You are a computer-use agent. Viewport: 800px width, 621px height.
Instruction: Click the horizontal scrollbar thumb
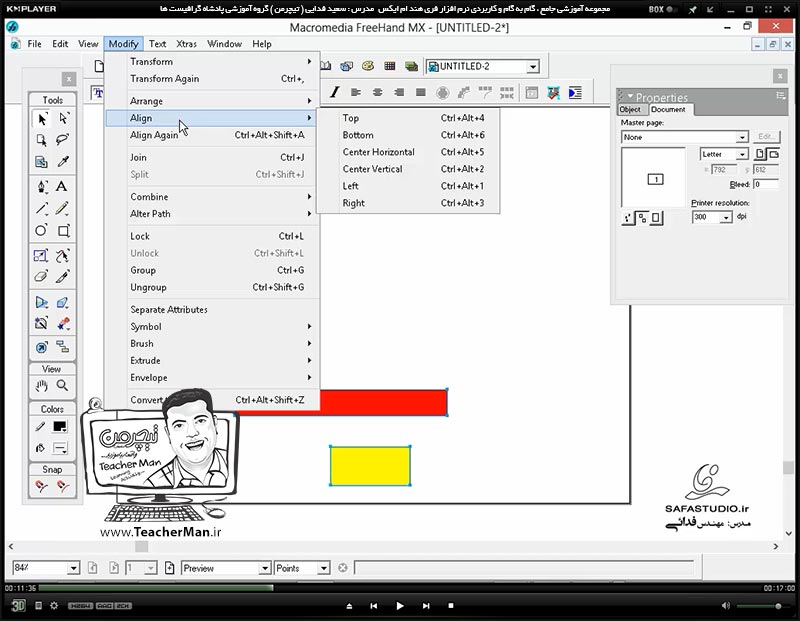click(x=142, y=547)
